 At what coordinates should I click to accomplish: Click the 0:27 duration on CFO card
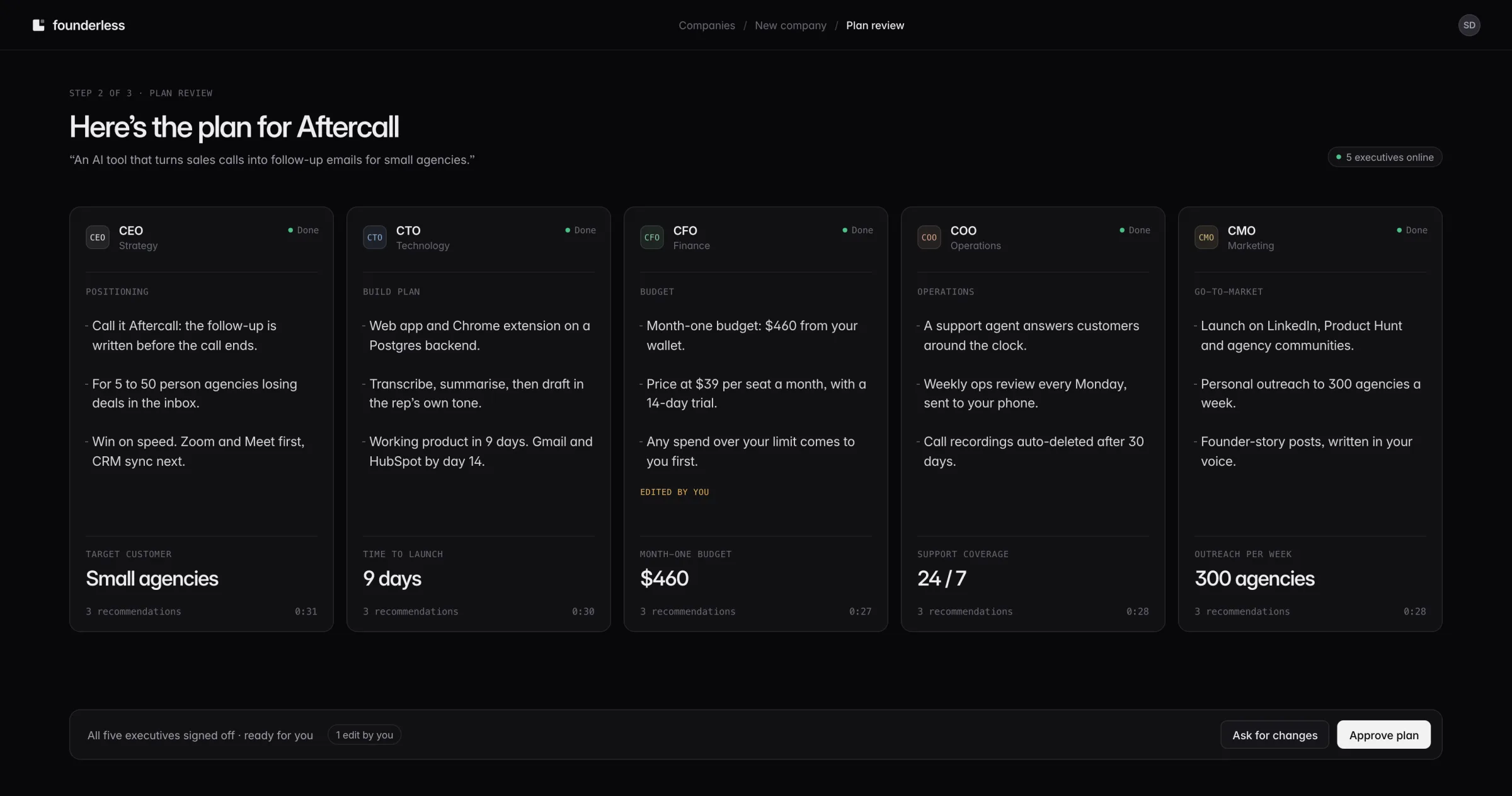point(861,611)
